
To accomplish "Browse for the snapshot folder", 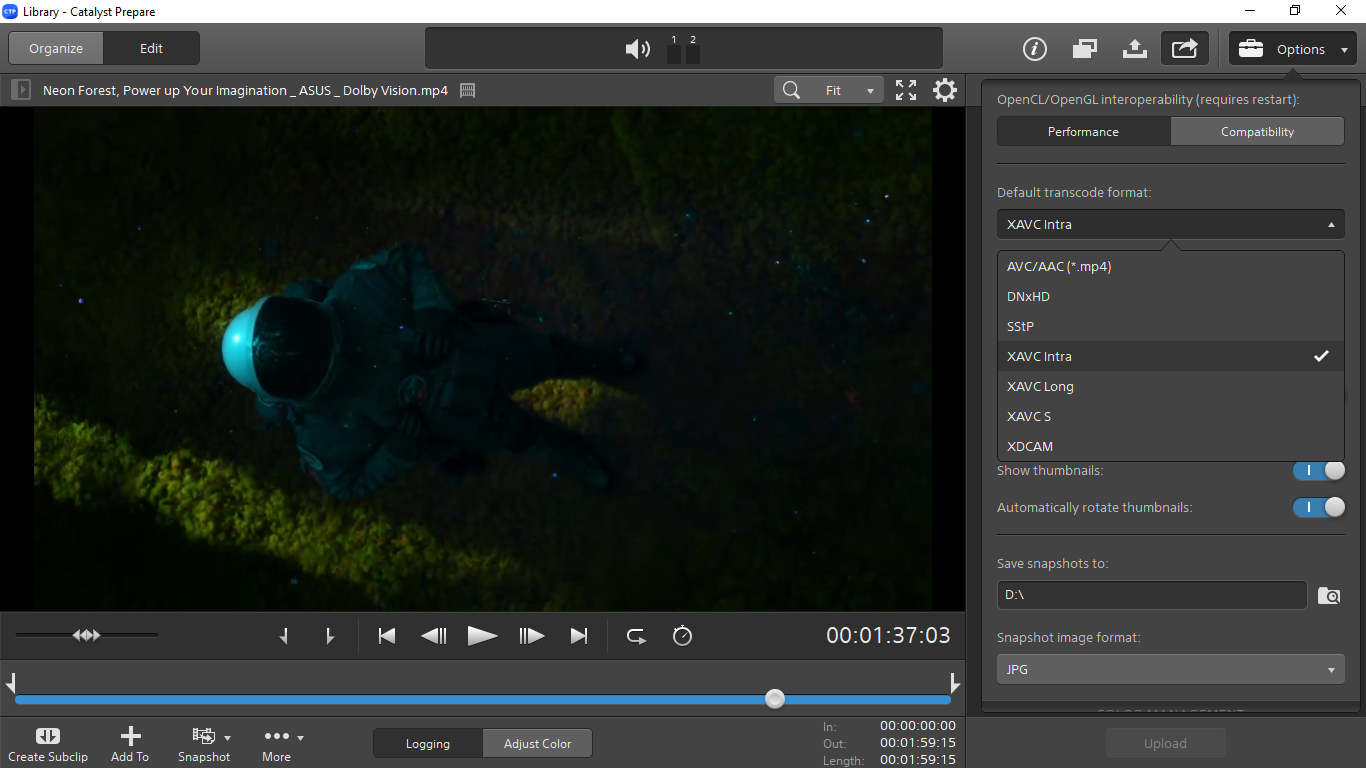I will point(1329,596).
